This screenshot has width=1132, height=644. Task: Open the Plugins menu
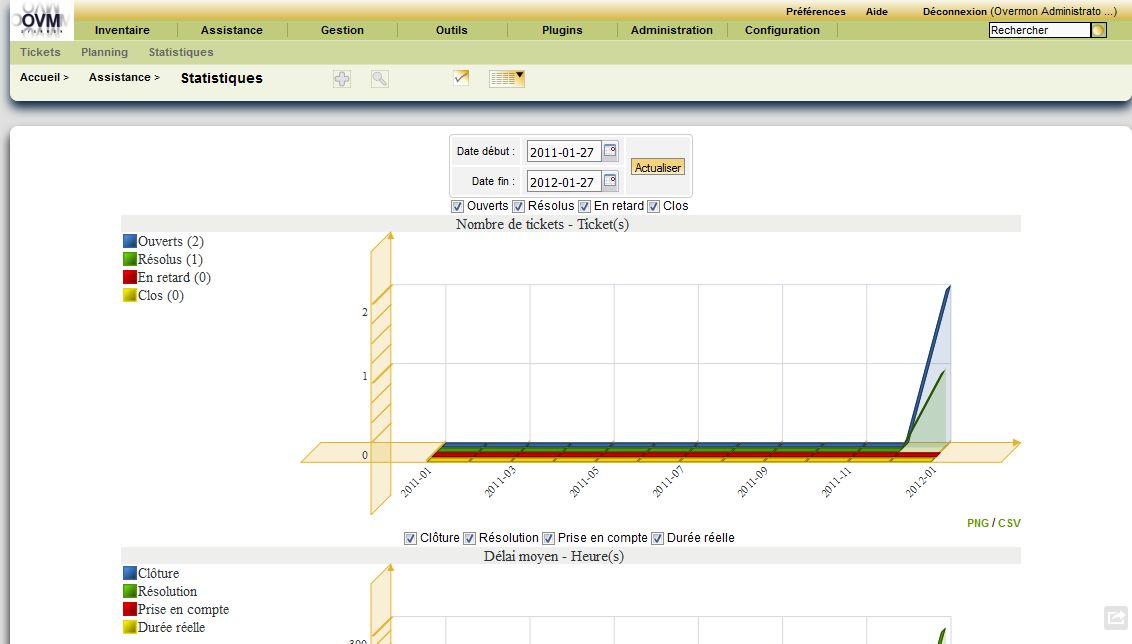tap(562, 30)
